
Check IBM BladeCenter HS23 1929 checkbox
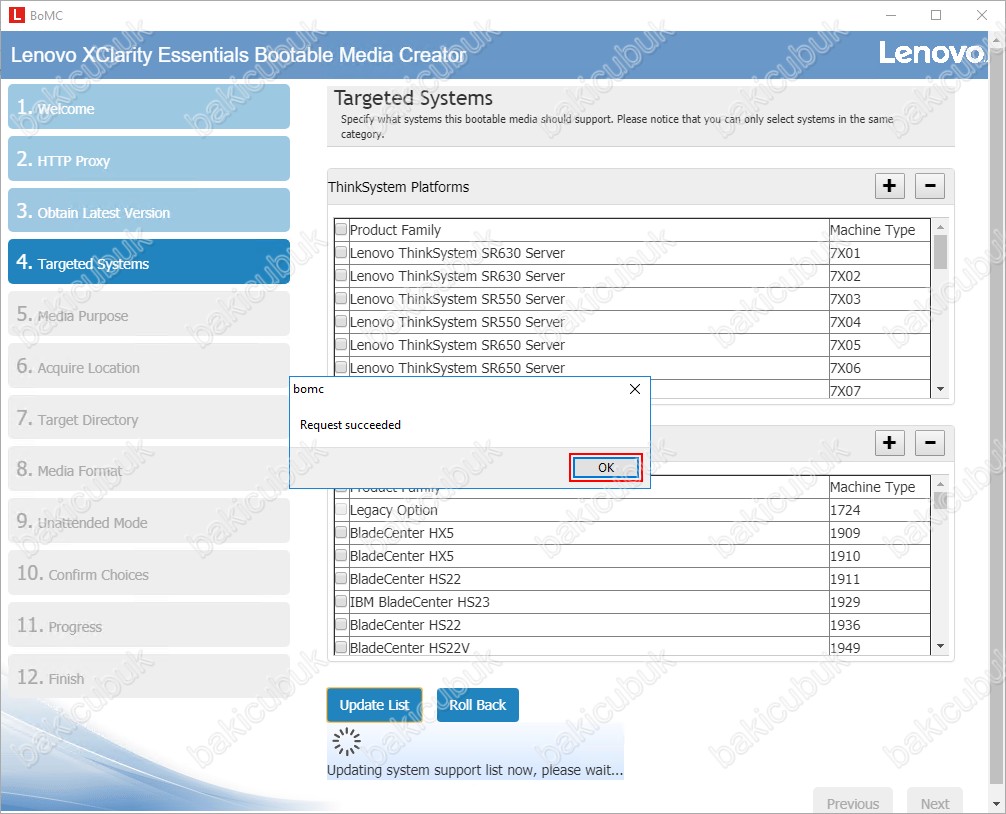click(341, 602)
